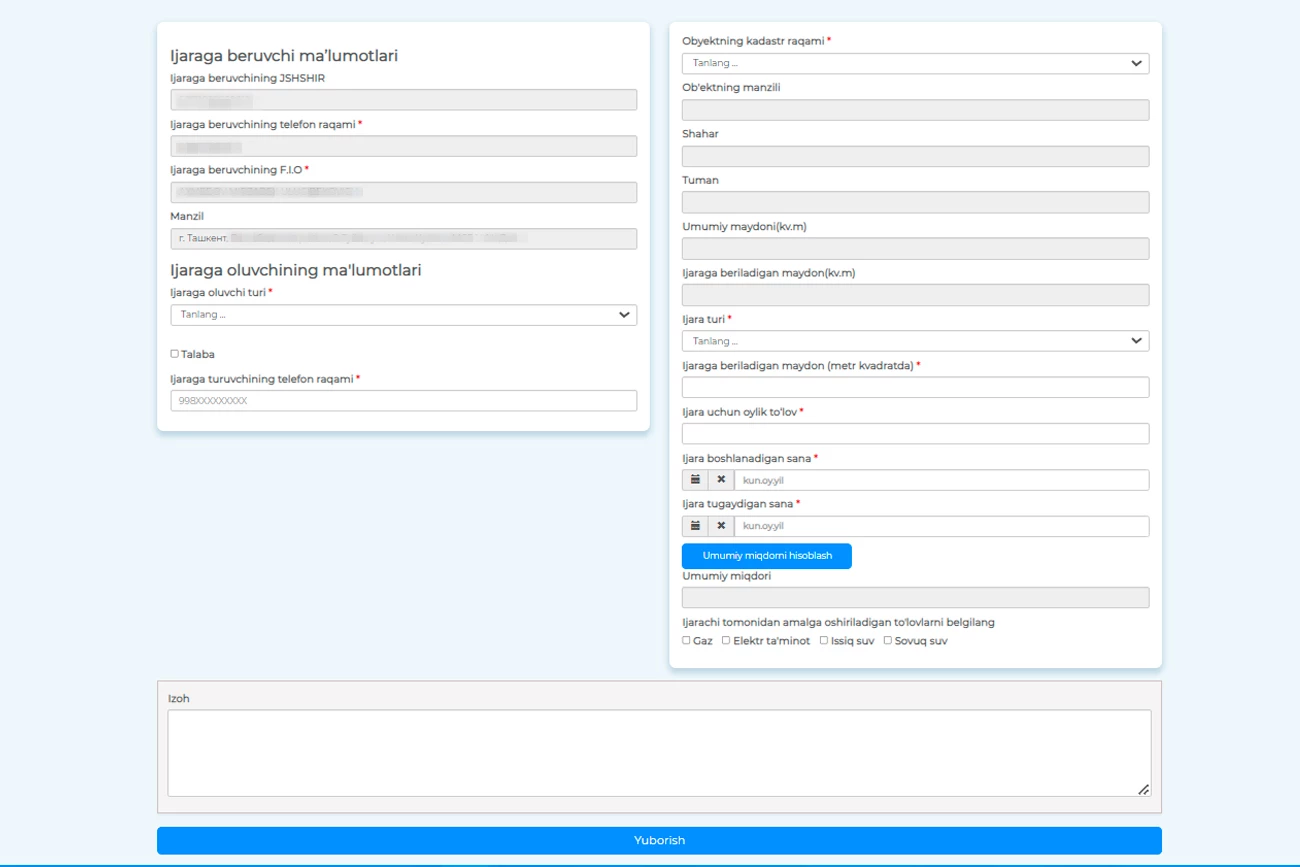This screenshot has height=867, width=1300.
Task: Click the Ijara boshlanadigan sana date field
Action: pyautogui.click(x=941, y=480)
